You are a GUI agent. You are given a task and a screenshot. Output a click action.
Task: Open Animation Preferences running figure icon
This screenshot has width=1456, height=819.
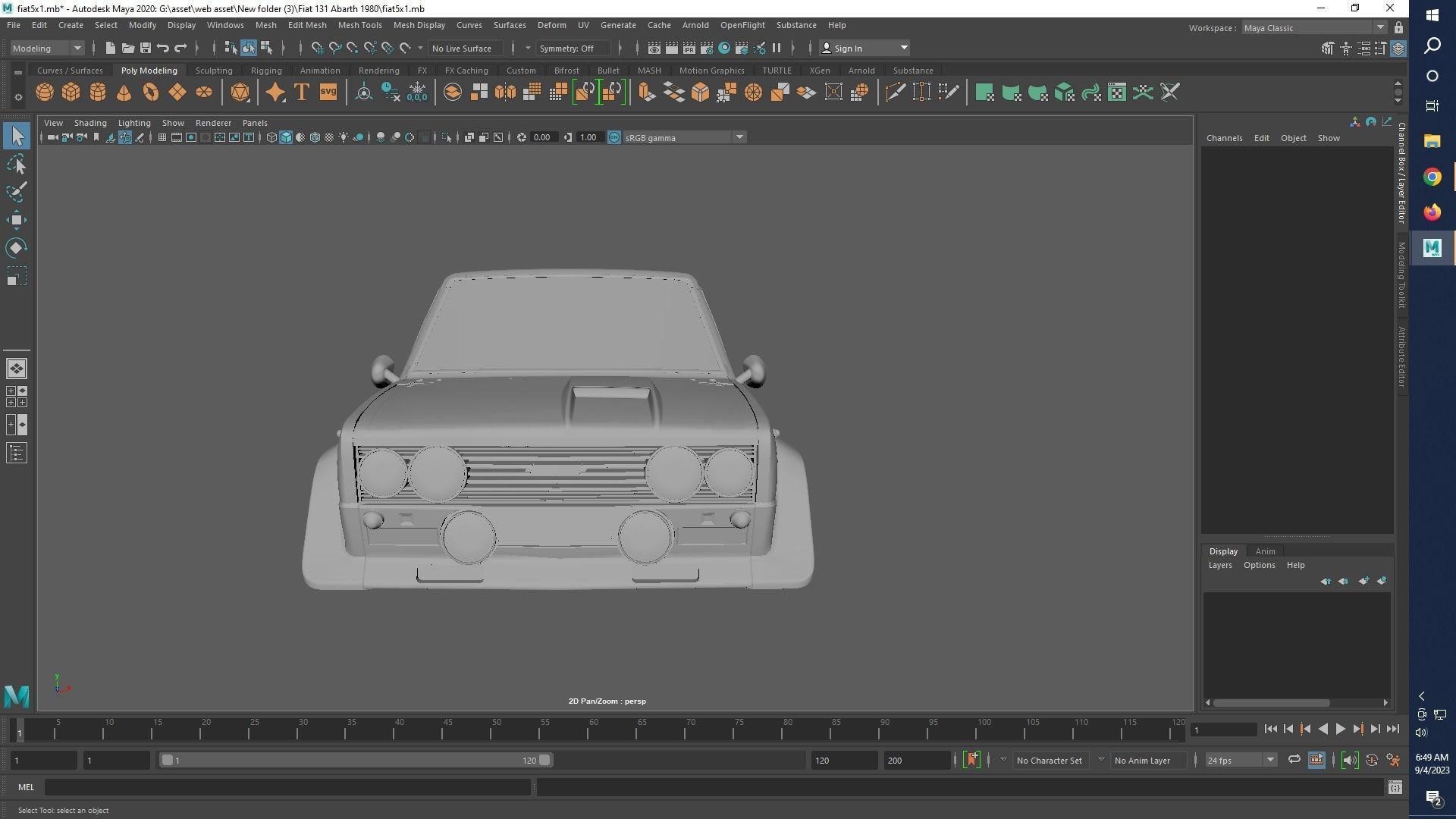(x=1393, y=760)
